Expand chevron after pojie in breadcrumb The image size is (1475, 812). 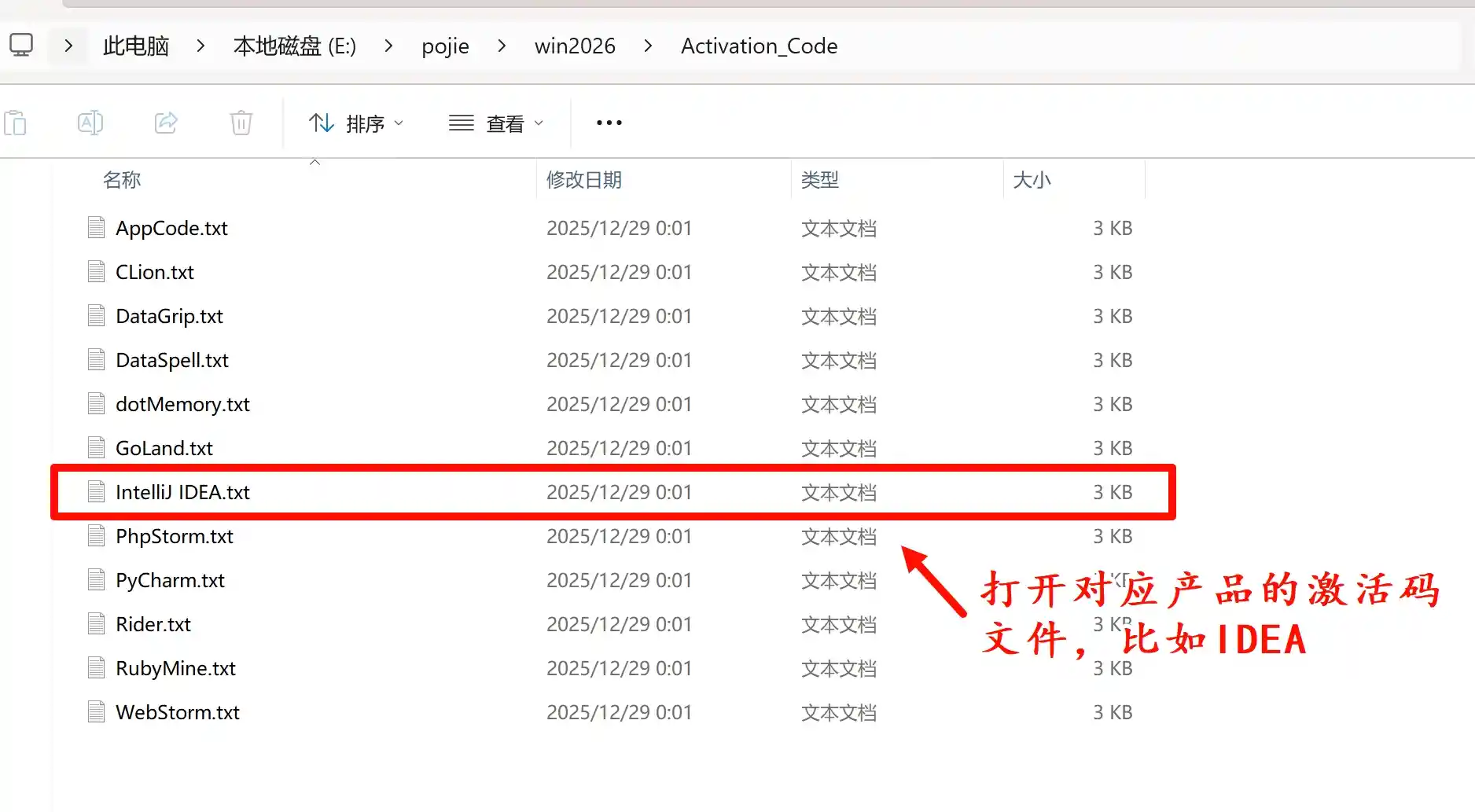coord(502,46)
